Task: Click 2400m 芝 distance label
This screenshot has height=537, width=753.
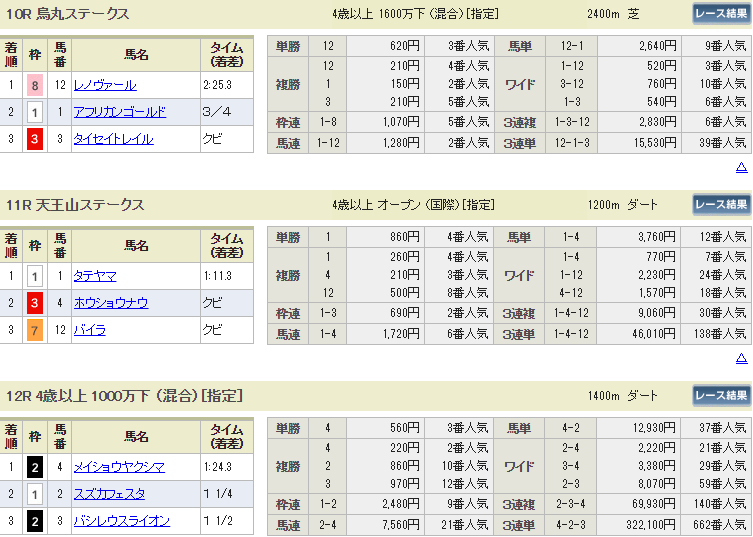Action: 614,14
